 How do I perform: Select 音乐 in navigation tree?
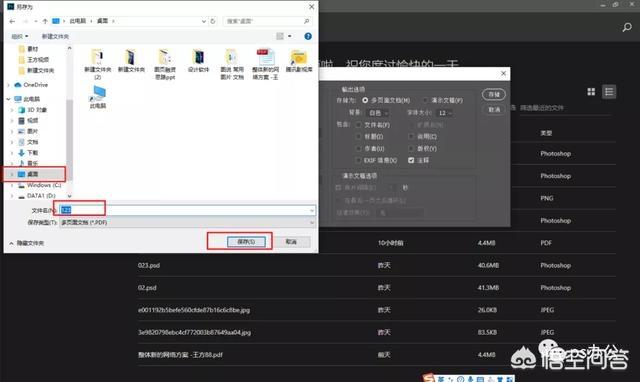coord(32,163)
